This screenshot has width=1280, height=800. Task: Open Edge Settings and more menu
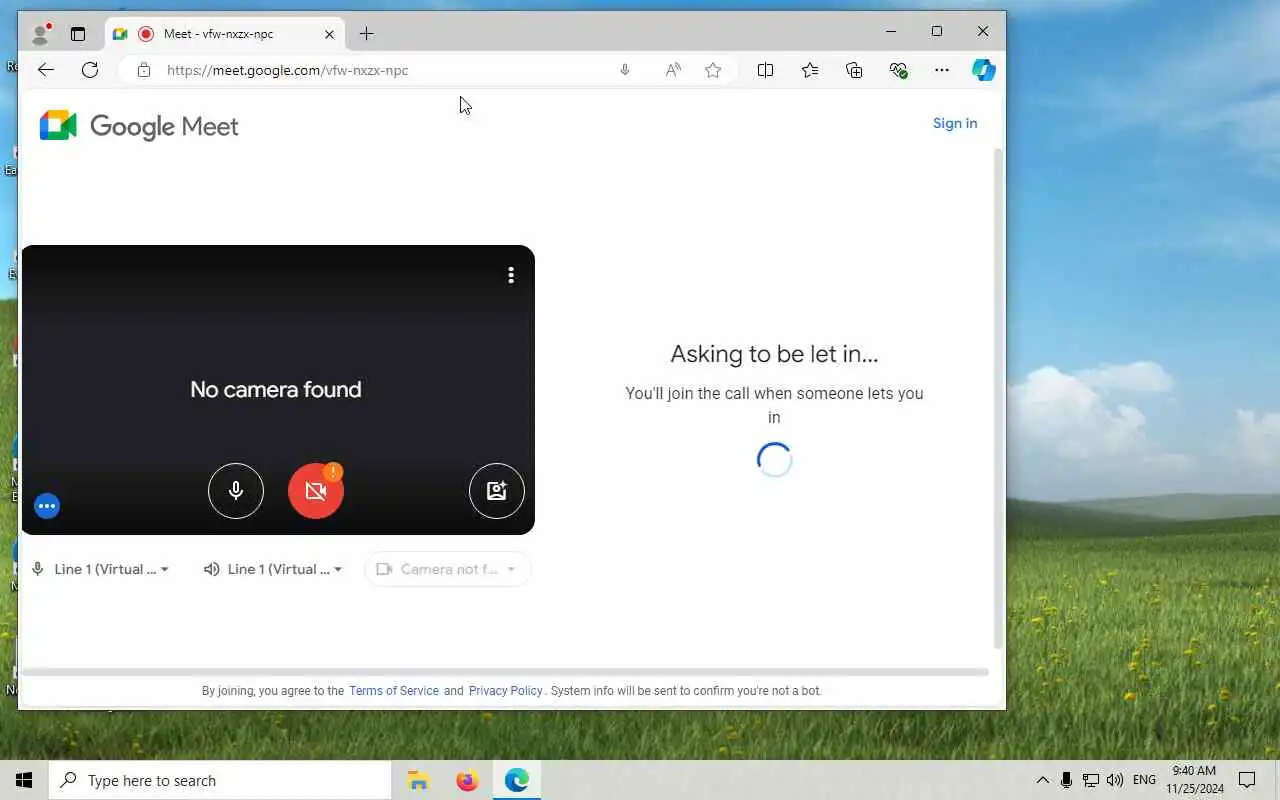(942, 70)
